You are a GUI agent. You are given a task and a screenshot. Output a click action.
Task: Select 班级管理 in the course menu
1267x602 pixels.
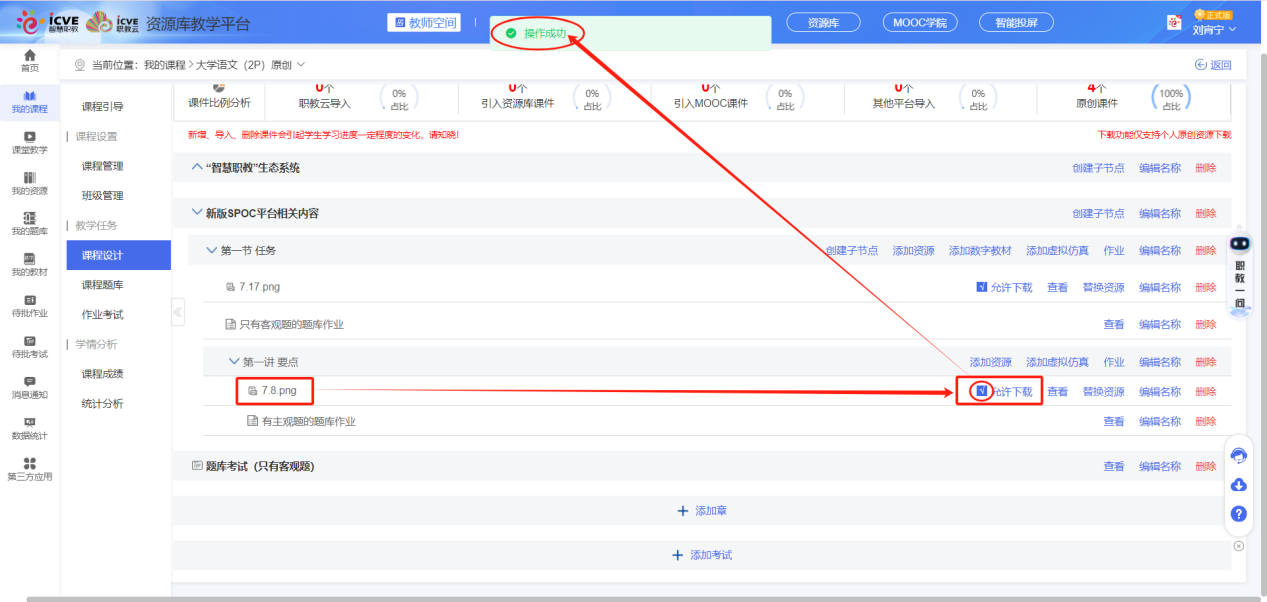[103, 196]
